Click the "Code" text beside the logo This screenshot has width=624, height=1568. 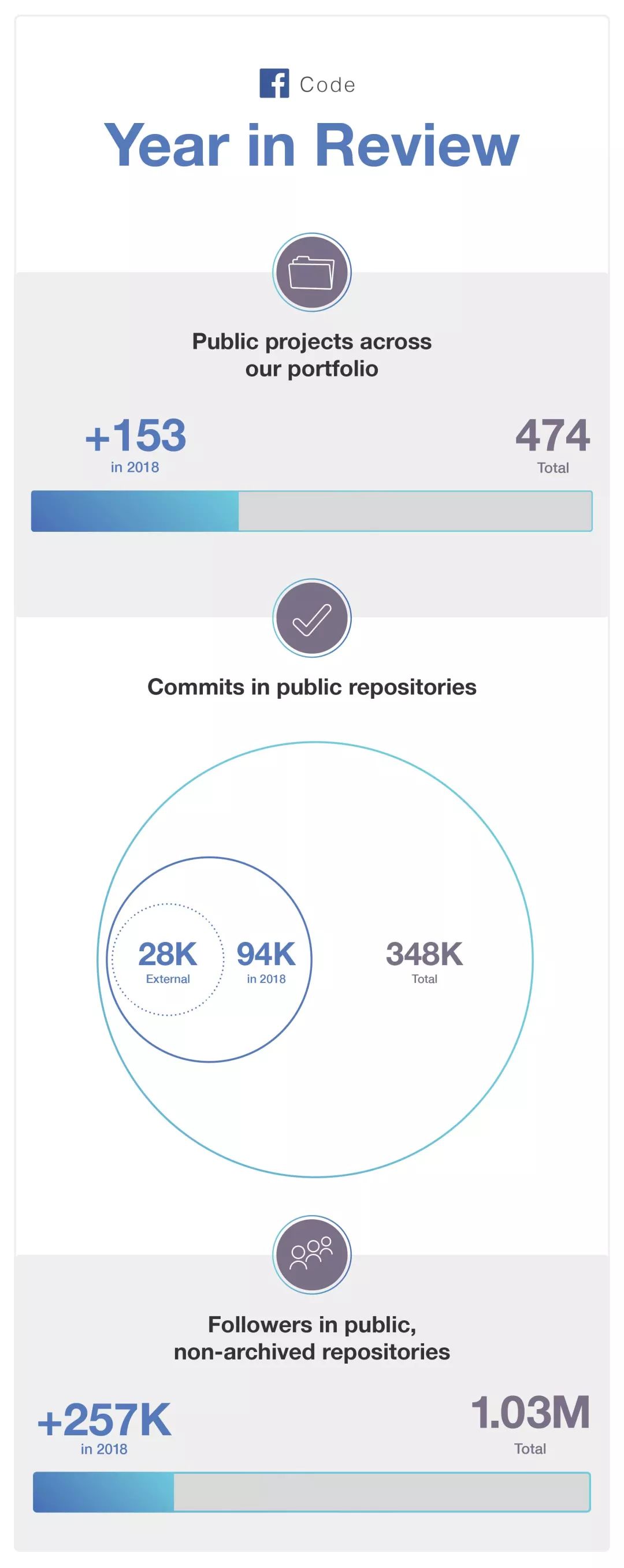[328, 85]
